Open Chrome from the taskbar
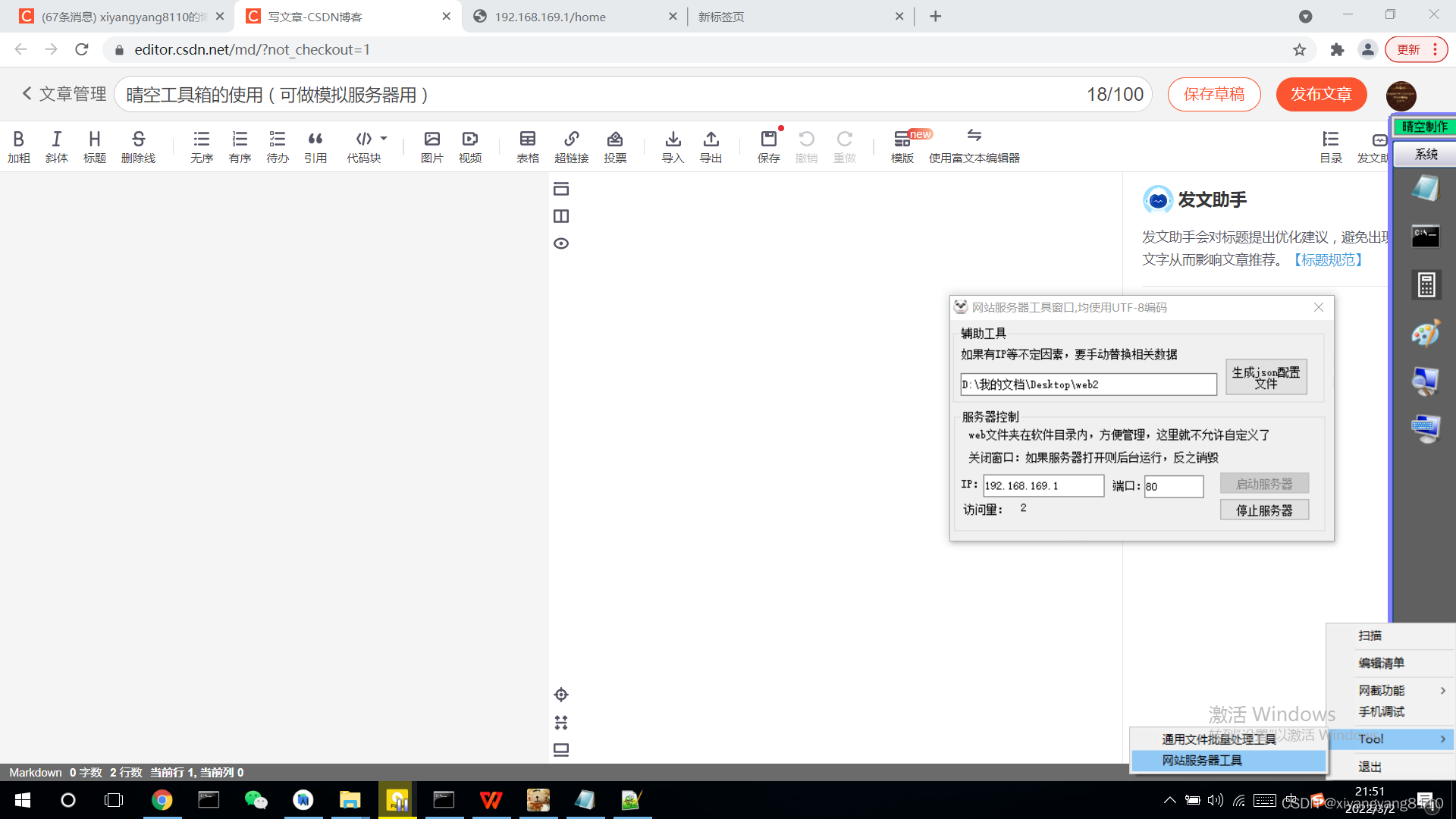 pos(162,800)
